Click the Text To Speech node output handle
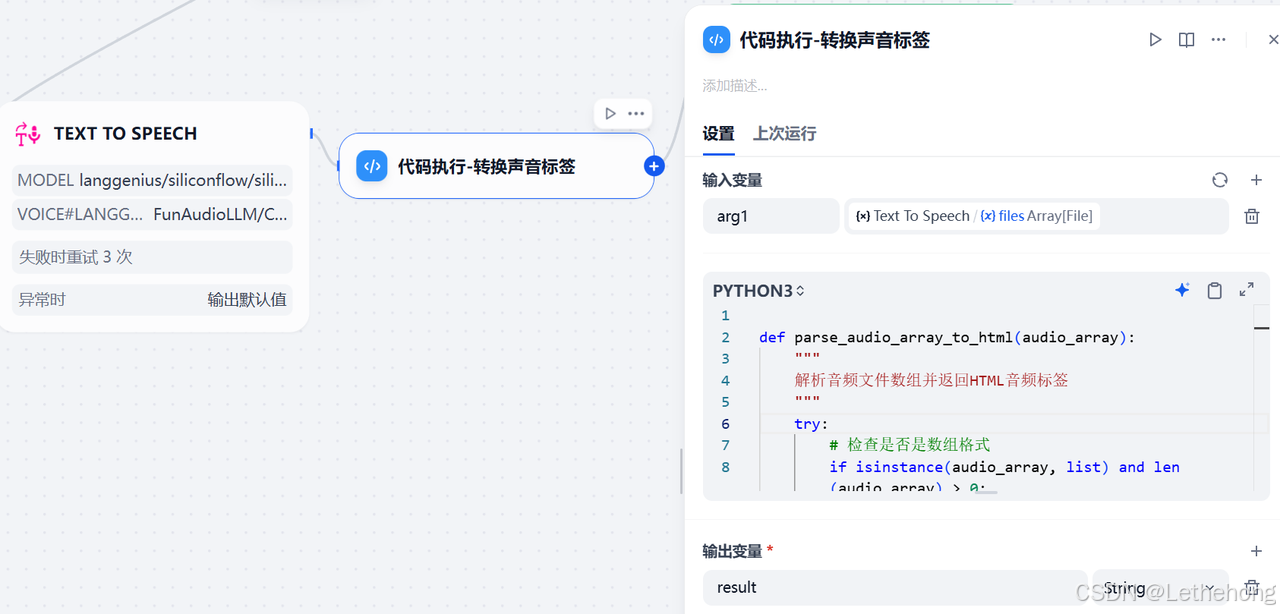1280x614 pixels. [x=311, y=133]
